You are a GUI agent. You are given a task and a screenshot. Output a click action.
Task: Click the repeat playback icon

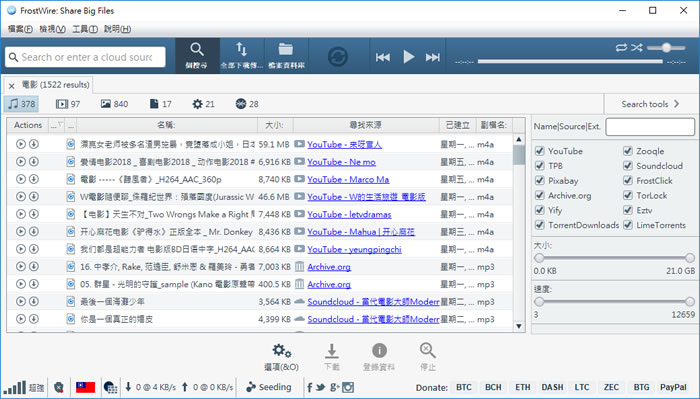(621, 47)
